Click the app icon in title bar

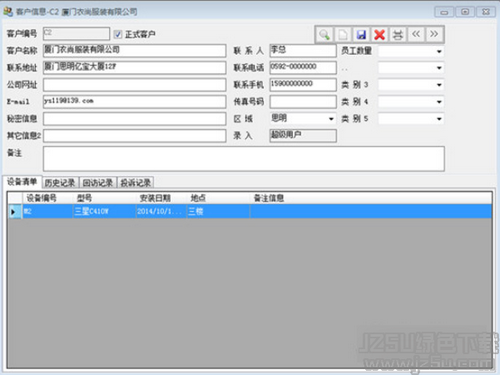(x=8, y=12)
